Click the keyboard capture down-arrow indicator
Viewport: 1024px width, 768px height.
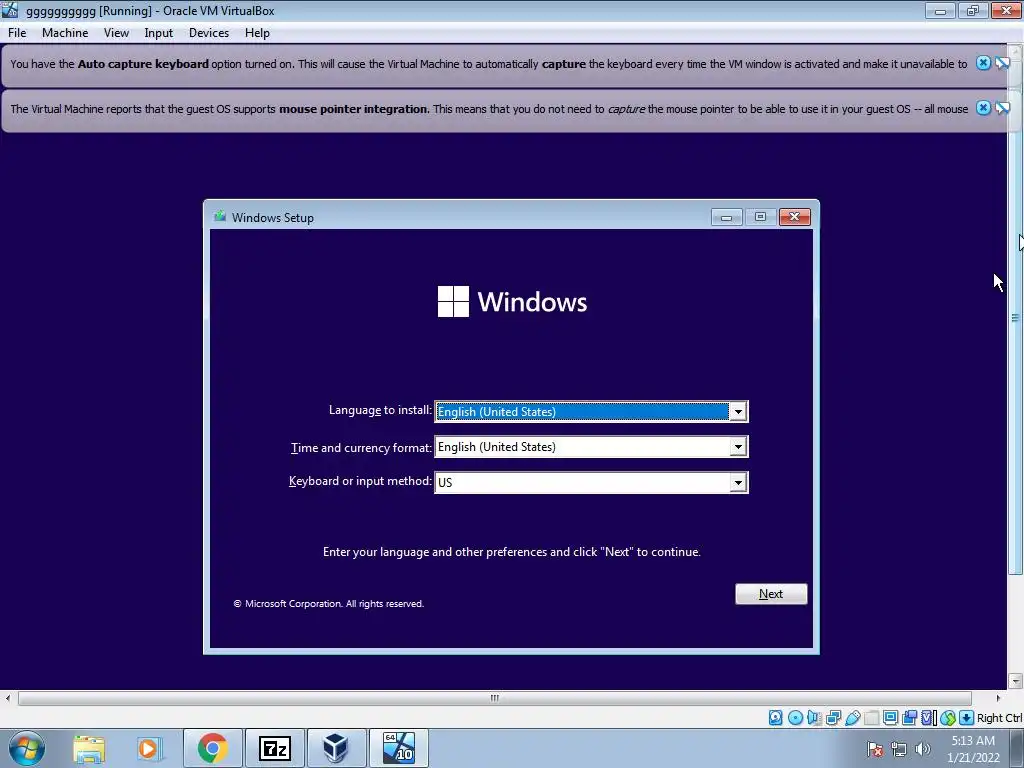(x=967, y=718)
